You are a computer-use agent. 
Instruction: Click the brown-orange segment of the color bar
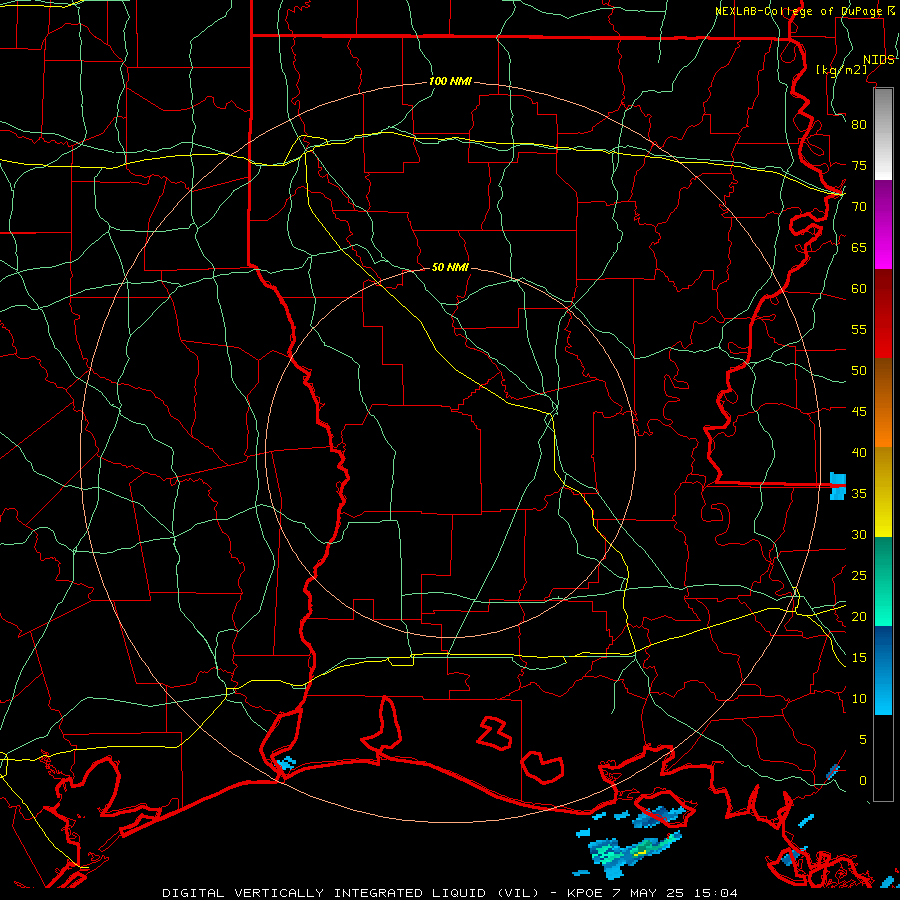(883, 403)
